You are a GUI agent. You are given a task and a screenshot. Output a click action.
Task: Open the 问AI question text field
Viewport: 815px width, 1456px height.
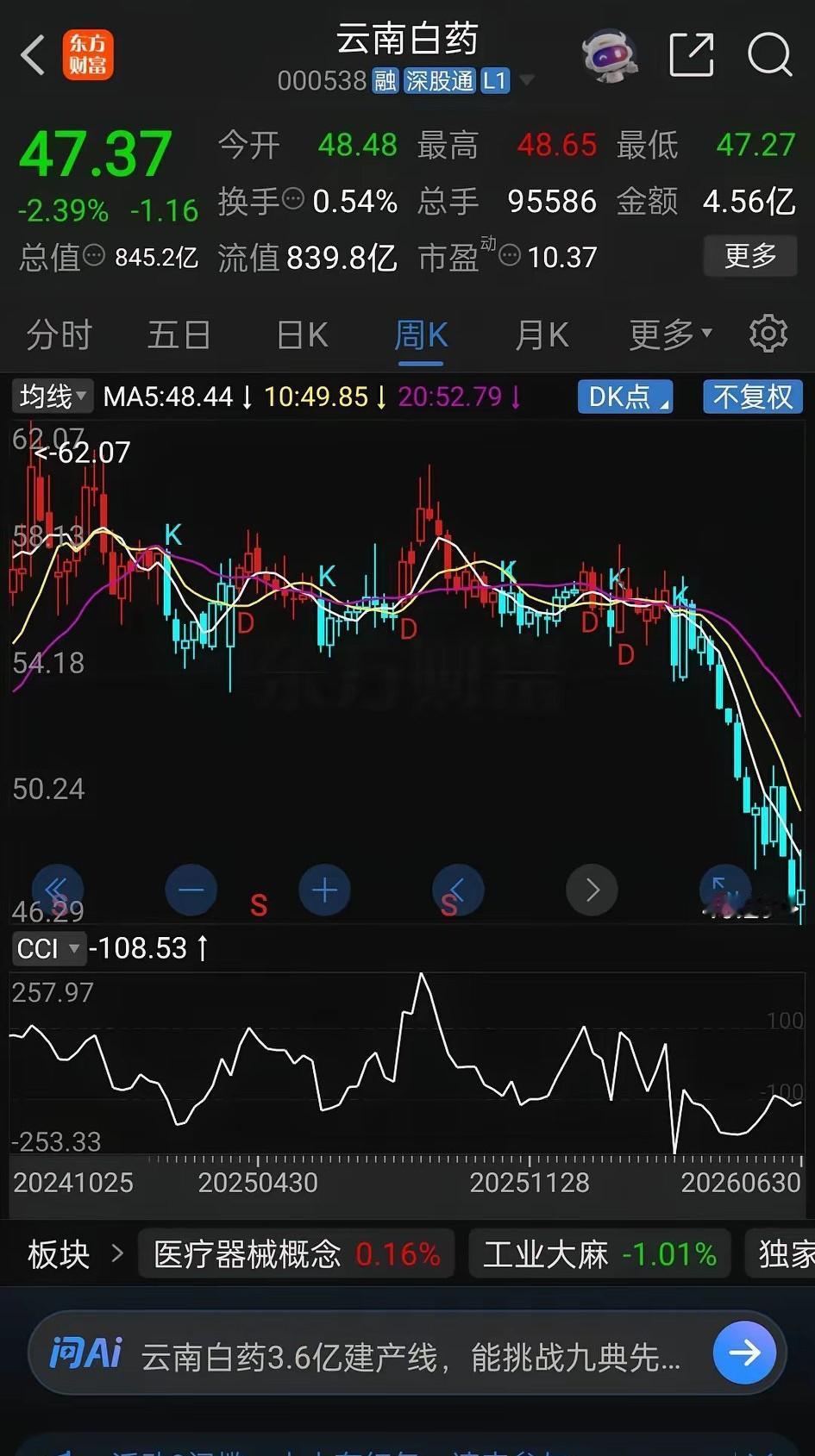coord(411,1357)
